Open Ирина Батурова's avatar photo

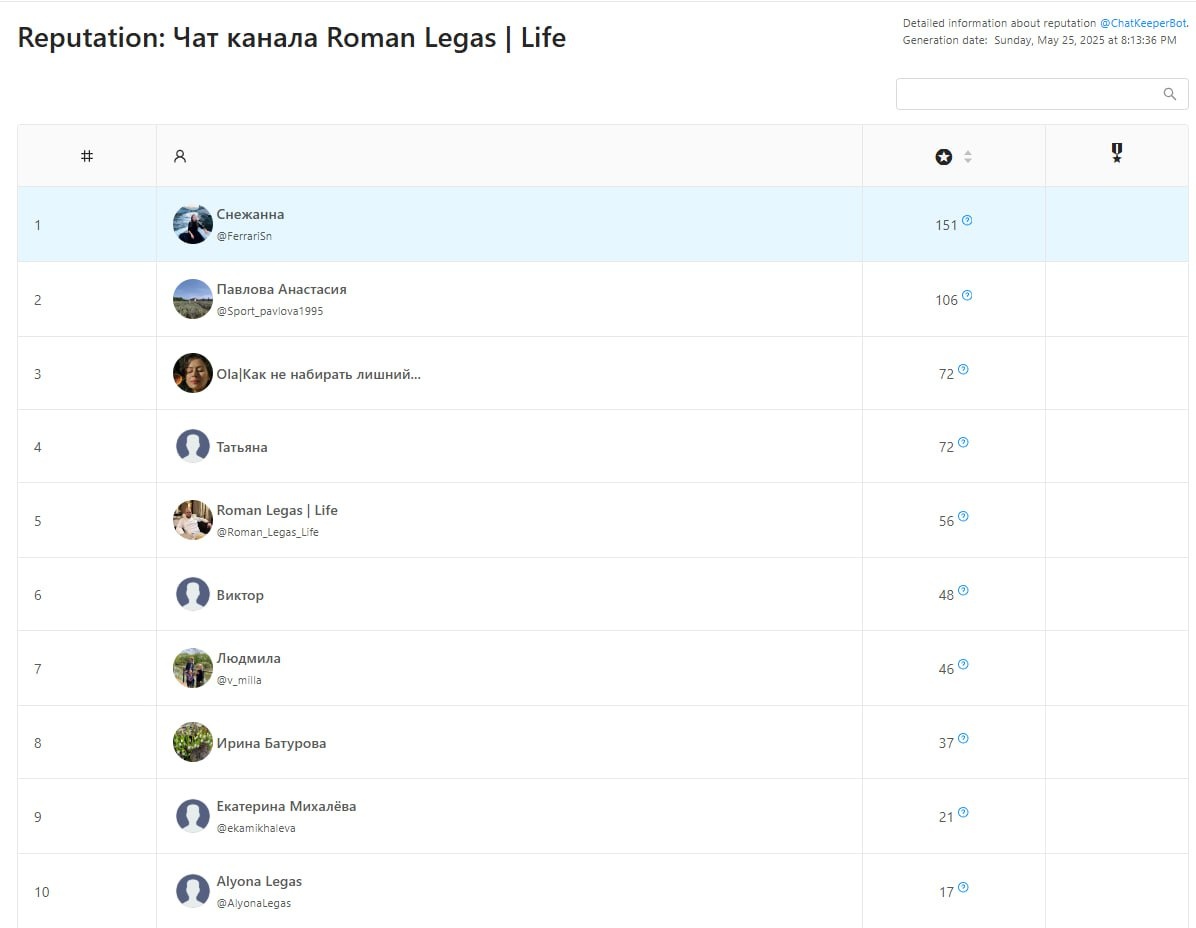tap(193, 742)
